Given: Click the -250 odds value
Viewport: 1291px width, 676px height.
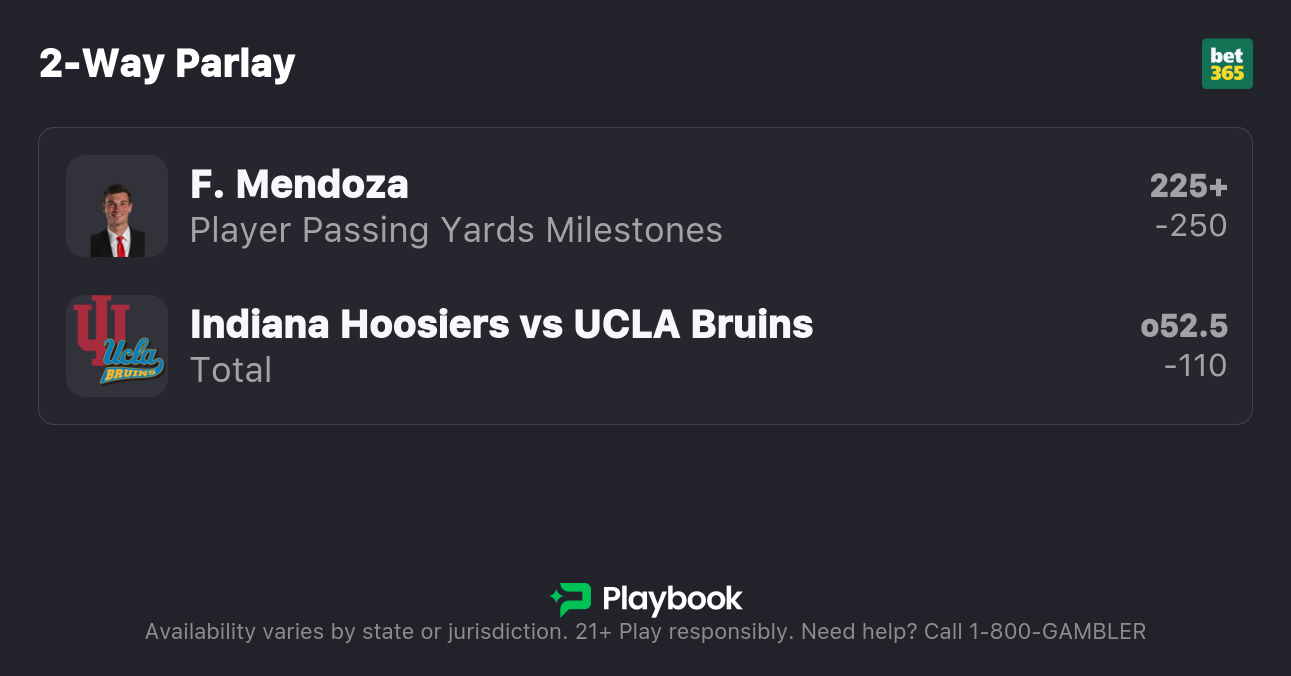Looking at the screenshot, I should [1190, 226].
